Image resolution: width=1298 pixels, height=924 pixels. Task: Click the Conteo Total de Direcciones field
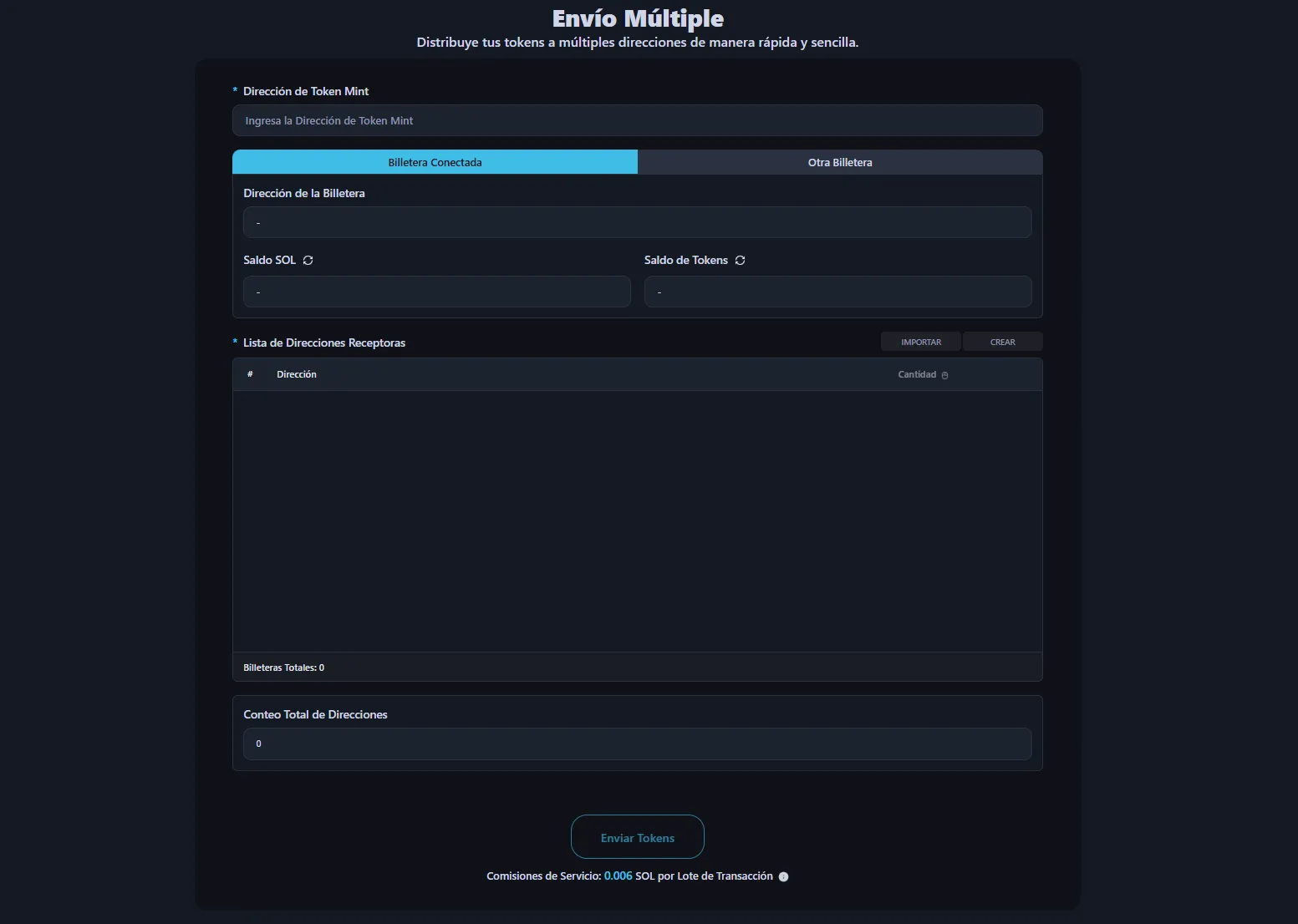[x=637, y=744]
